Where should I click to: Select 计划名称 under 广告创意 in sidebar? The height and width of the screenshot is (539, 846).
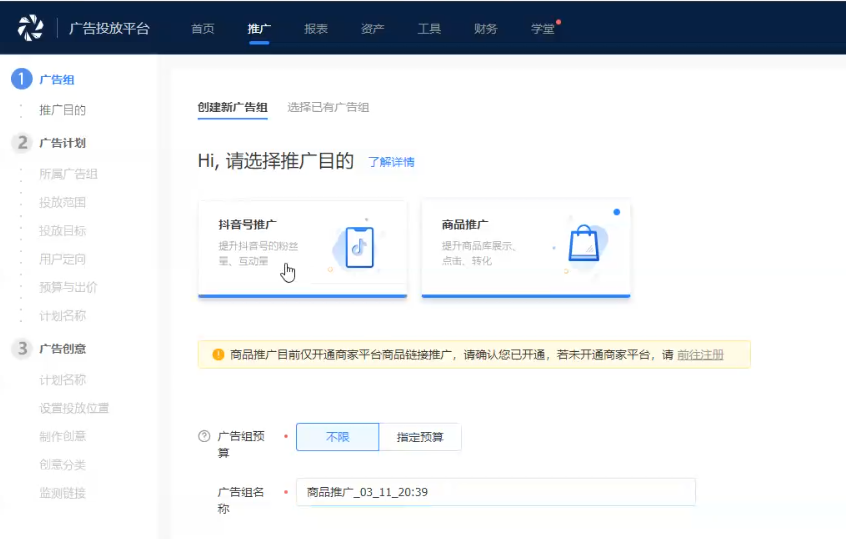click(x=63, y=380)
